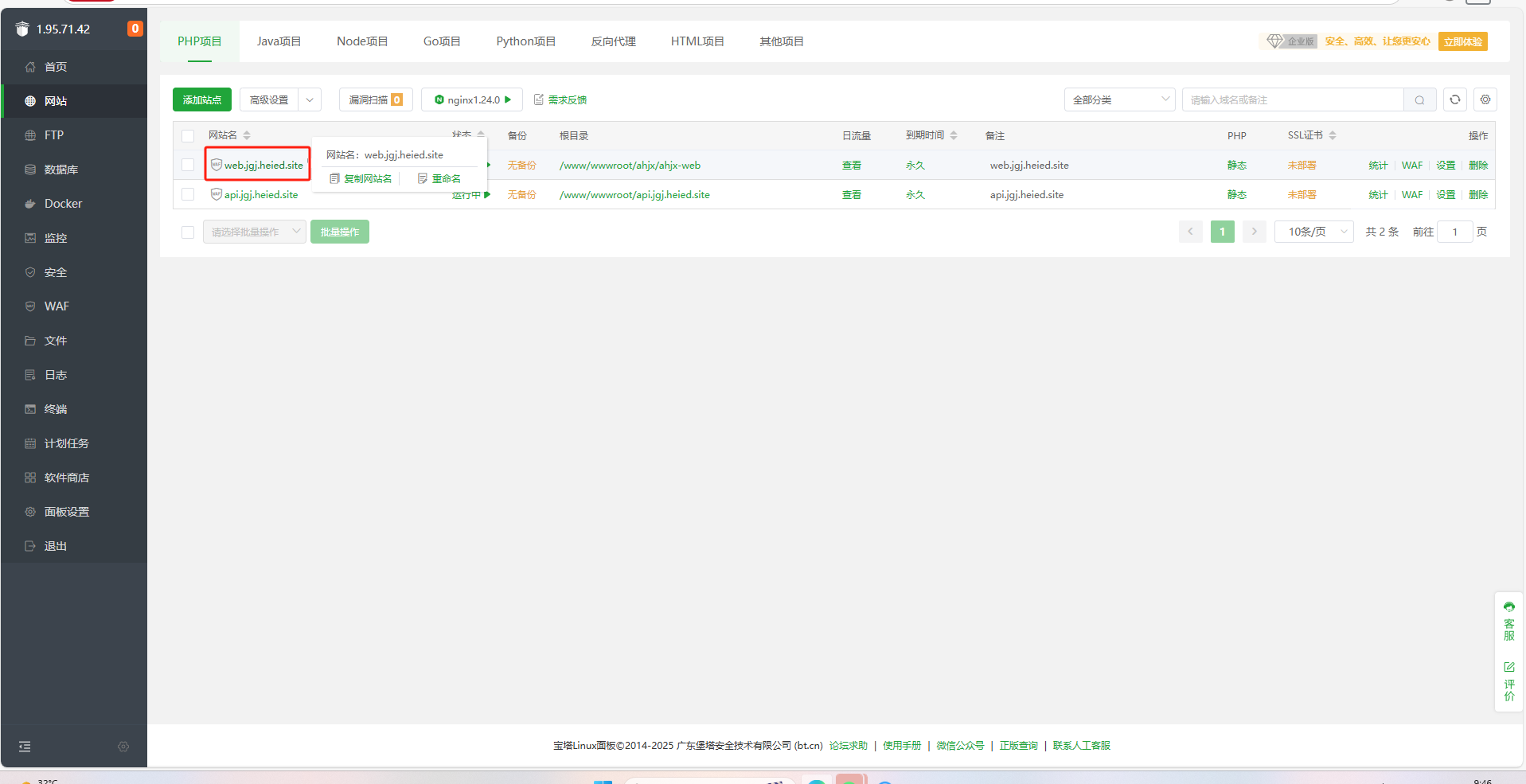
Task: Click the folder icon beside 文件
Action: (30, 341)
